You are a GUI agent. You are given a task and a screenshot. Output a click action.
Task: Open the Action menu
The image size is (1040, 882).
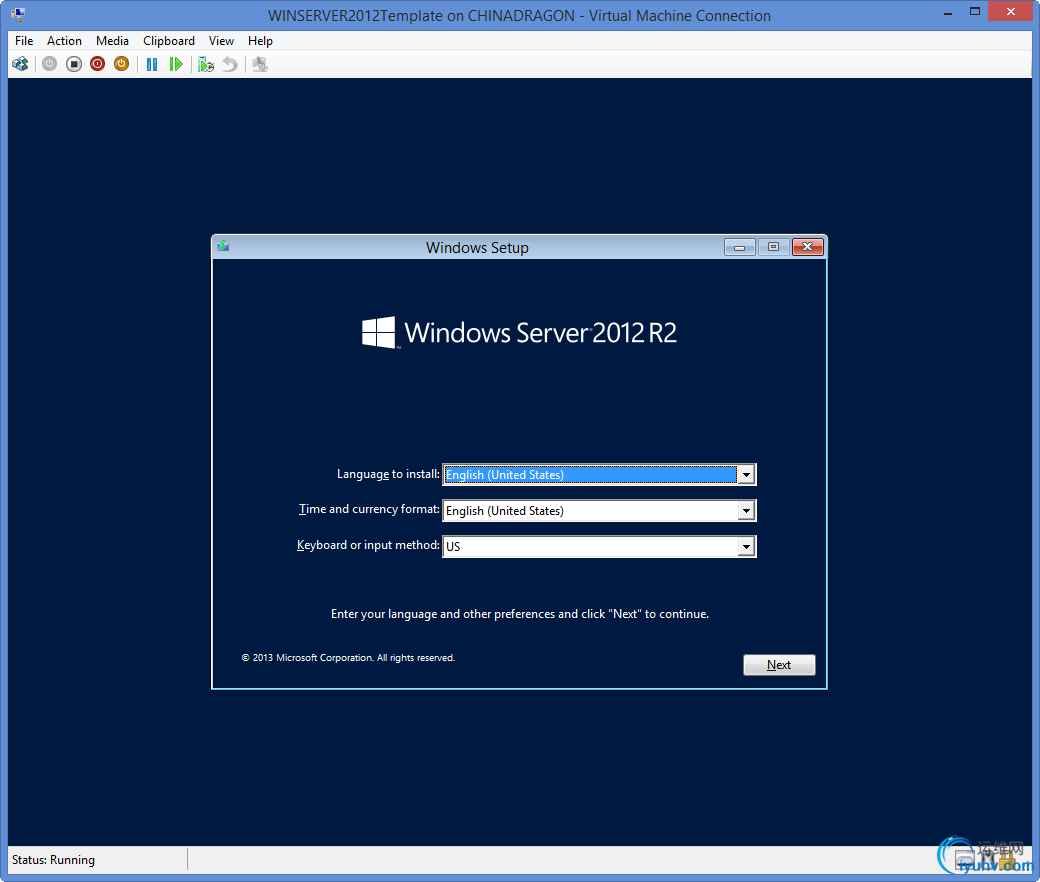[64, 41]
